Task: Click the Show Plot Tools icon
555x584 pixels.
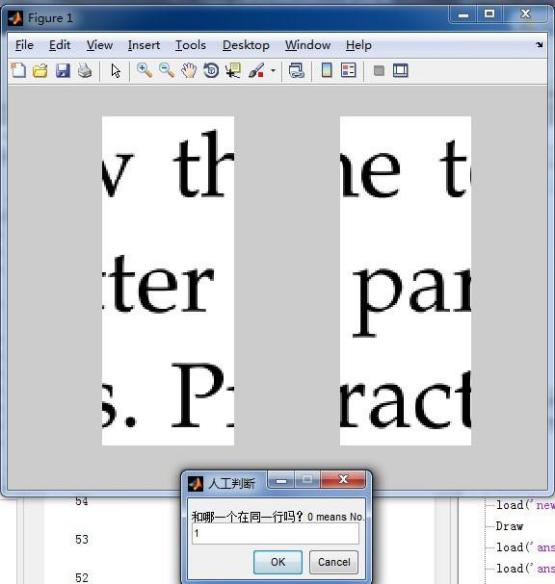Action: pos(400,70)
